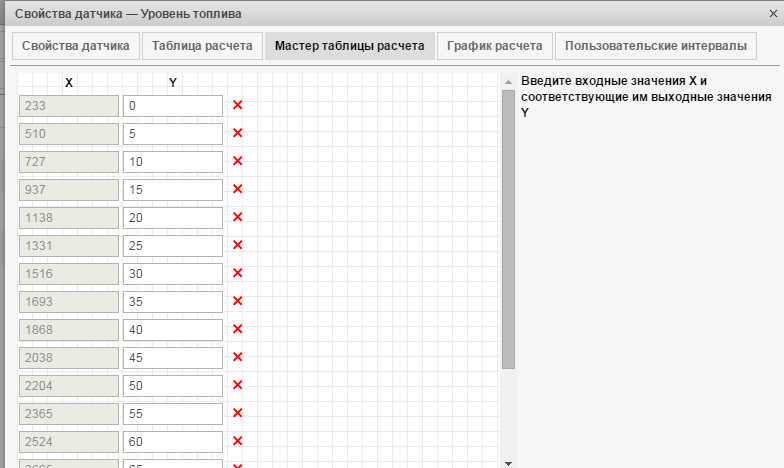Select the Мастер таблицы расчета tab

click(x=350, y=46)
